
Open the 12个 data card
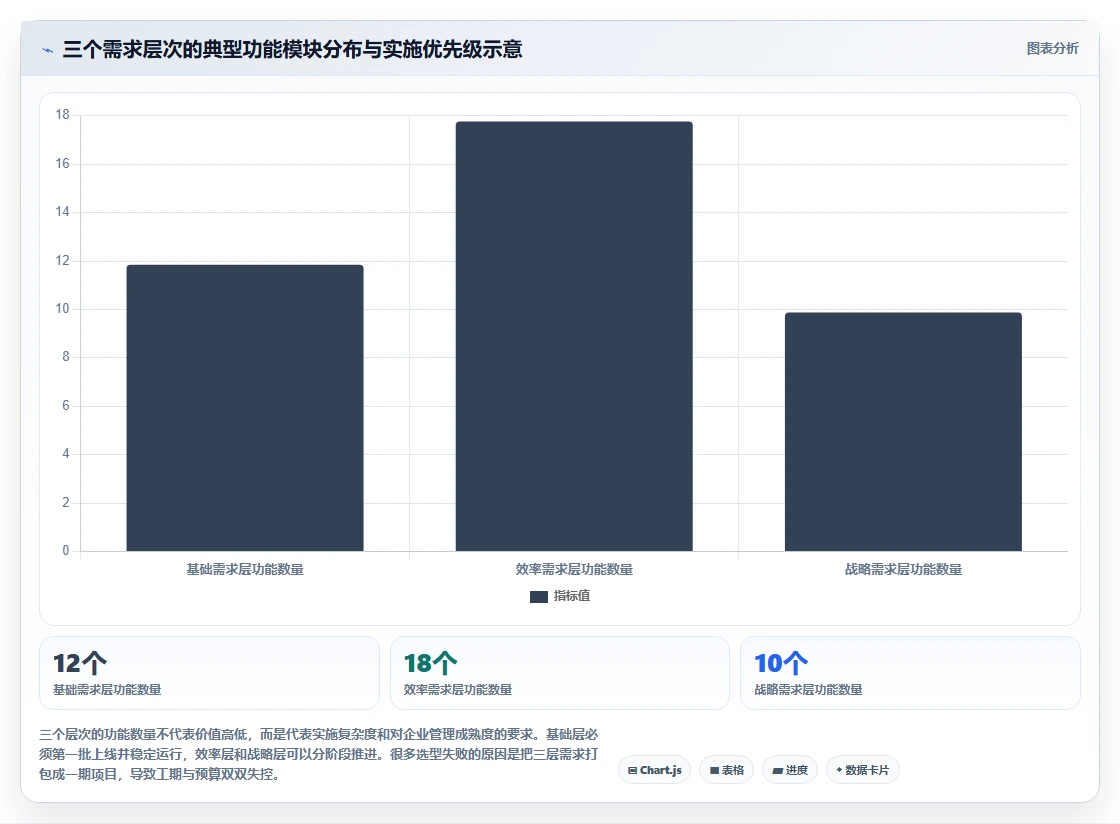click(x=209, y=673)
